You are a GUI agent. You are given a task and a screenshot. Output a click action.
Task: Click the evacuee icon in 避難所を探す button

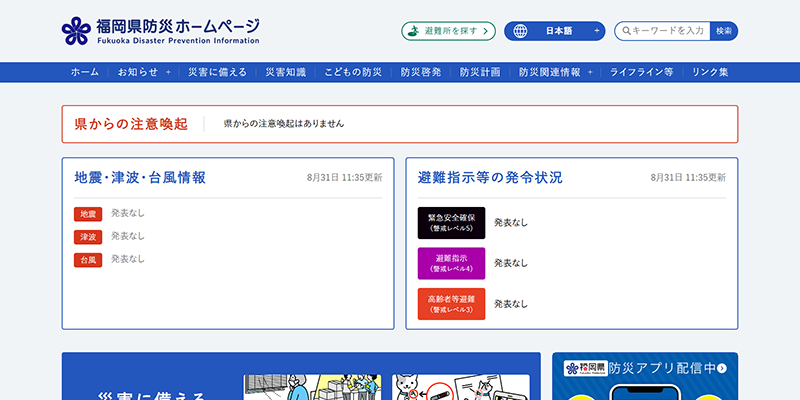click(x=415, y=31)
